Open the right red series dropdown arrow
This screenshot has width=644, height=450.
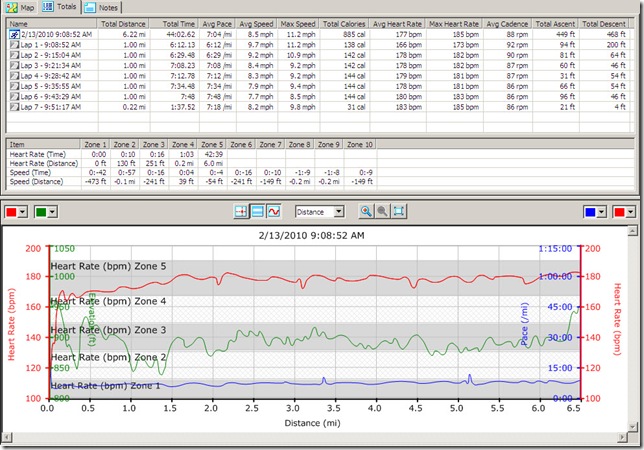pos(630,212)
